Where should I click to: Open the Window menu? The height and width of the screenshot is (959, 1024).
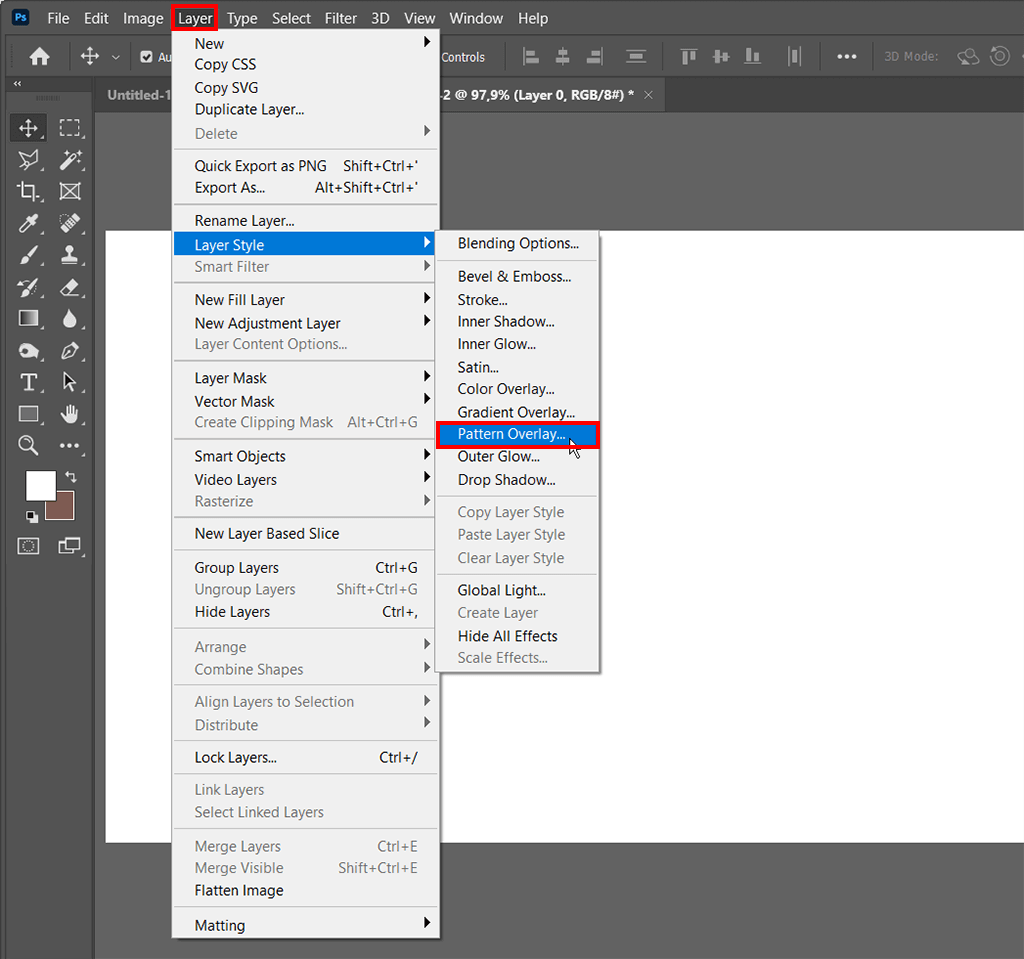click(x=476, y=18)
